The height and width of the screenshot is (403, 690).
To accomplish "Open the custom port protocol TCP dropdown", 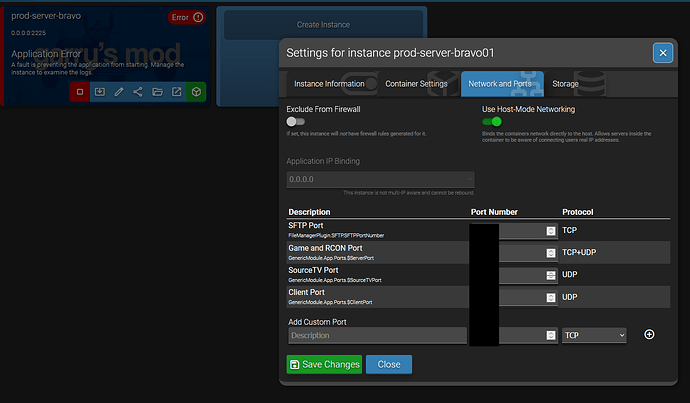I will [594, 335].
